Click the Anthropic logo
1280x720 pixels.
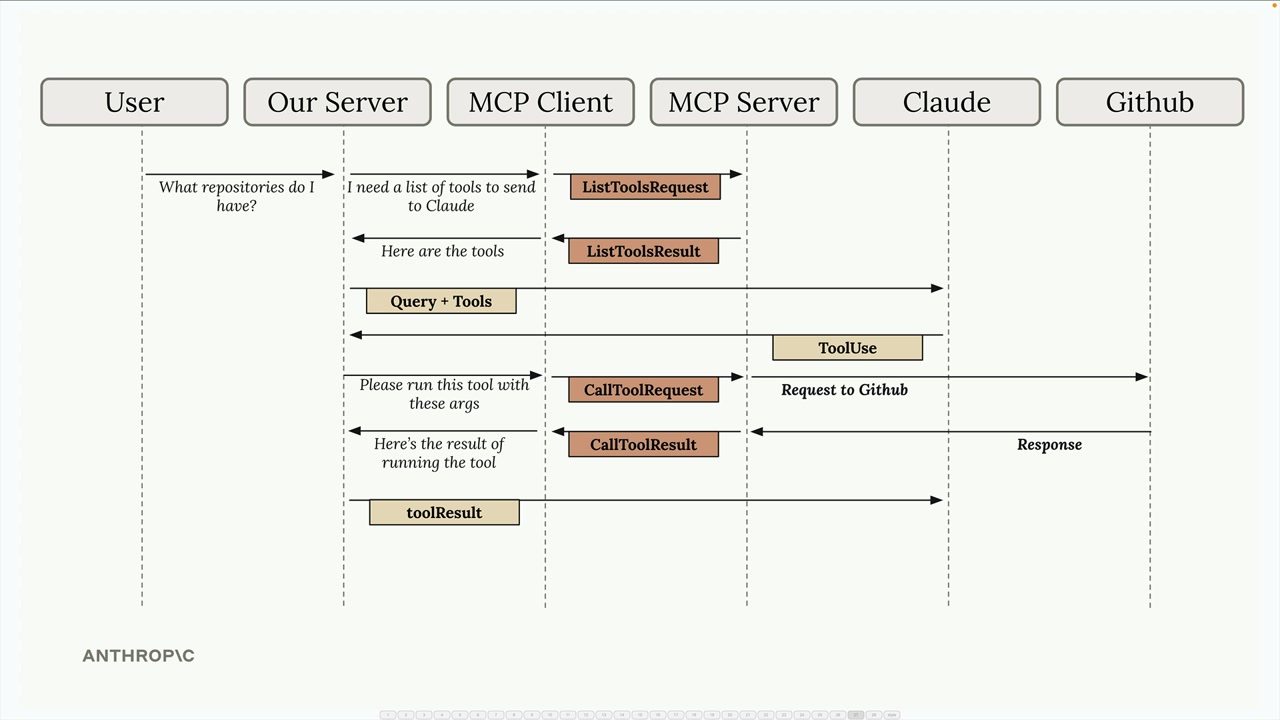[138, 656]
